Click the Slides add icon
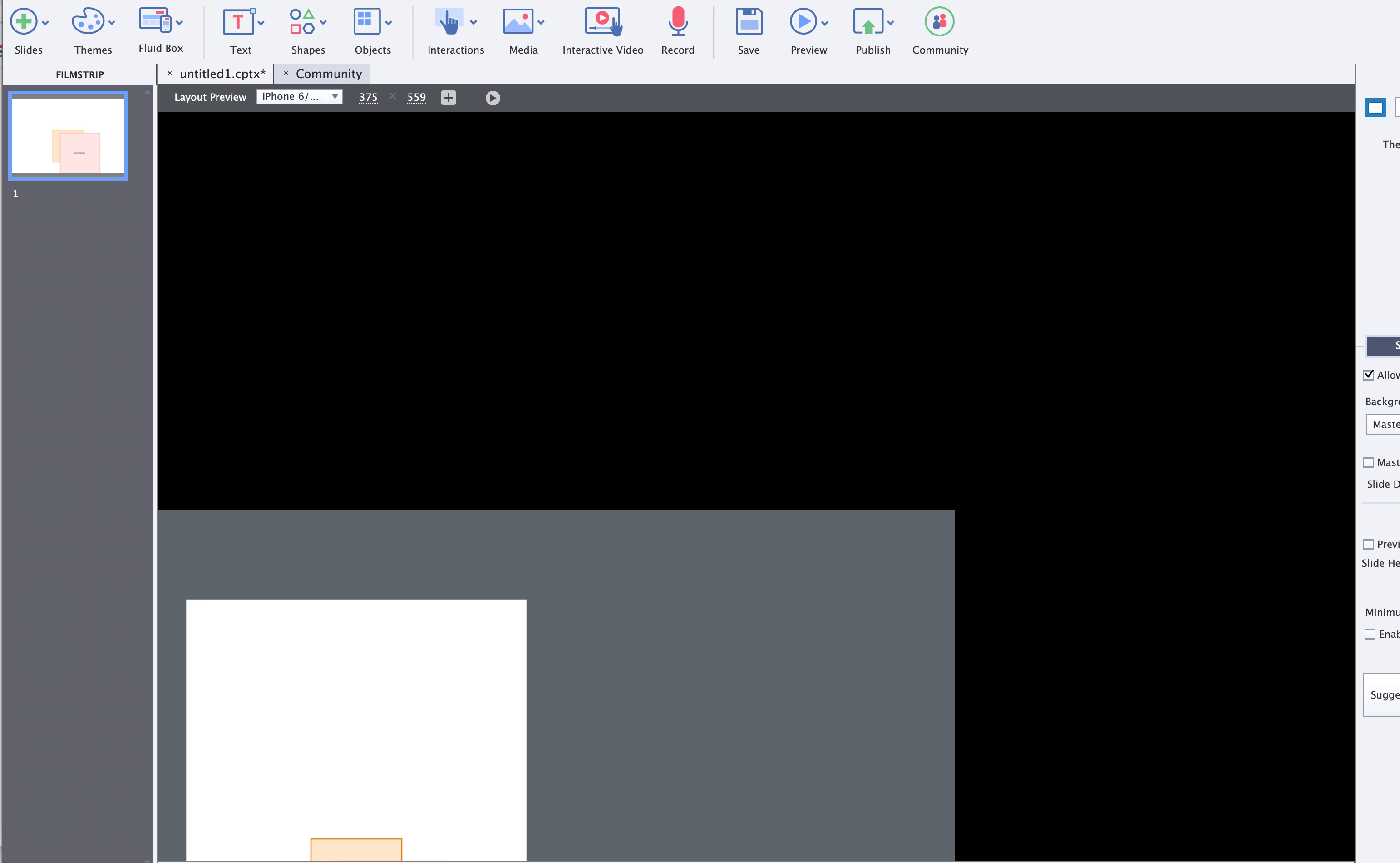 tap(24, 22)
